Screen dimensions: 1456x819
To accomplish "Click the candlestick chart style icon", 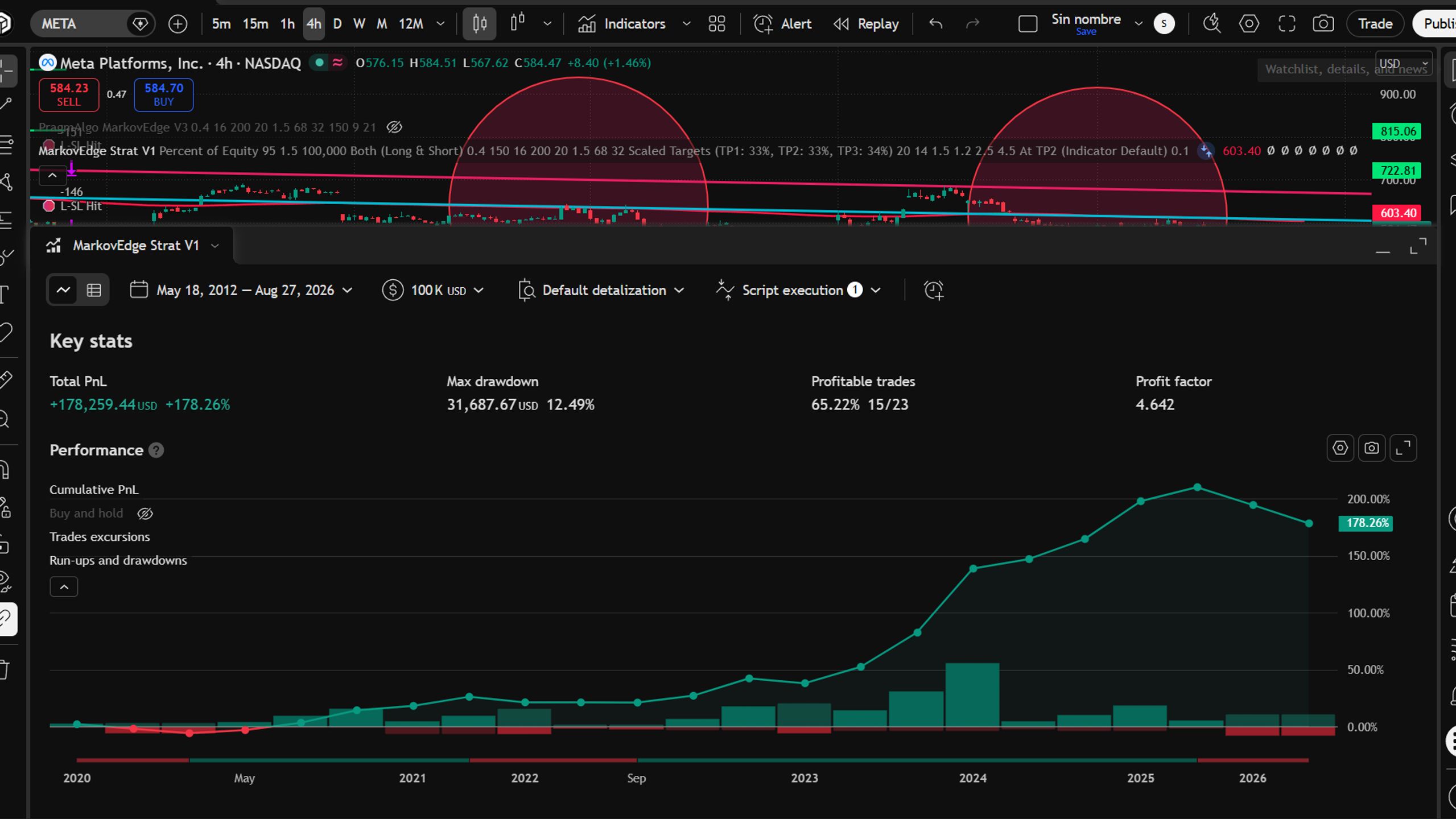I will pyautogui.click(x=479, y=24).
